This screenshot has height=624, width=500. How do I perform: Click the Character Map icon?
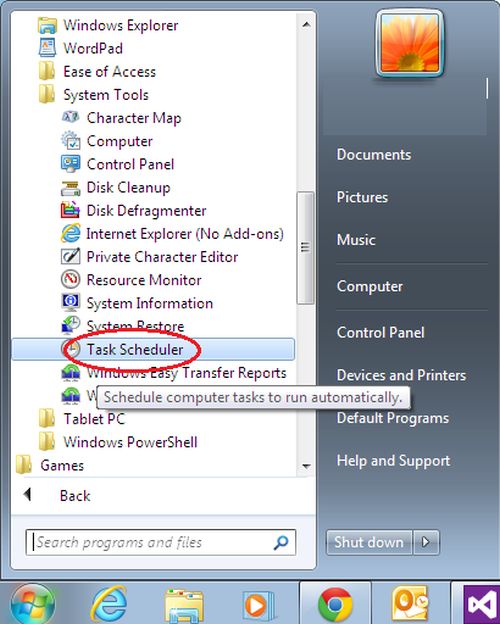click(70, 117)
